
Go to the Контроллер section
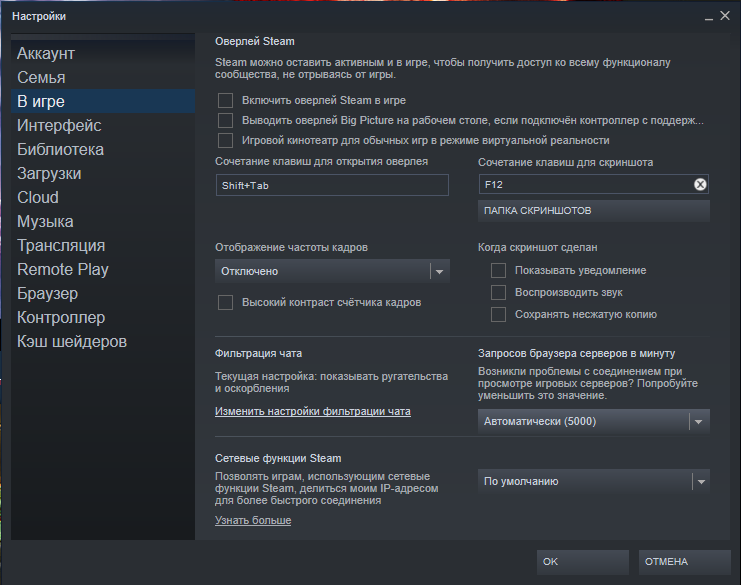click(103, 318)
